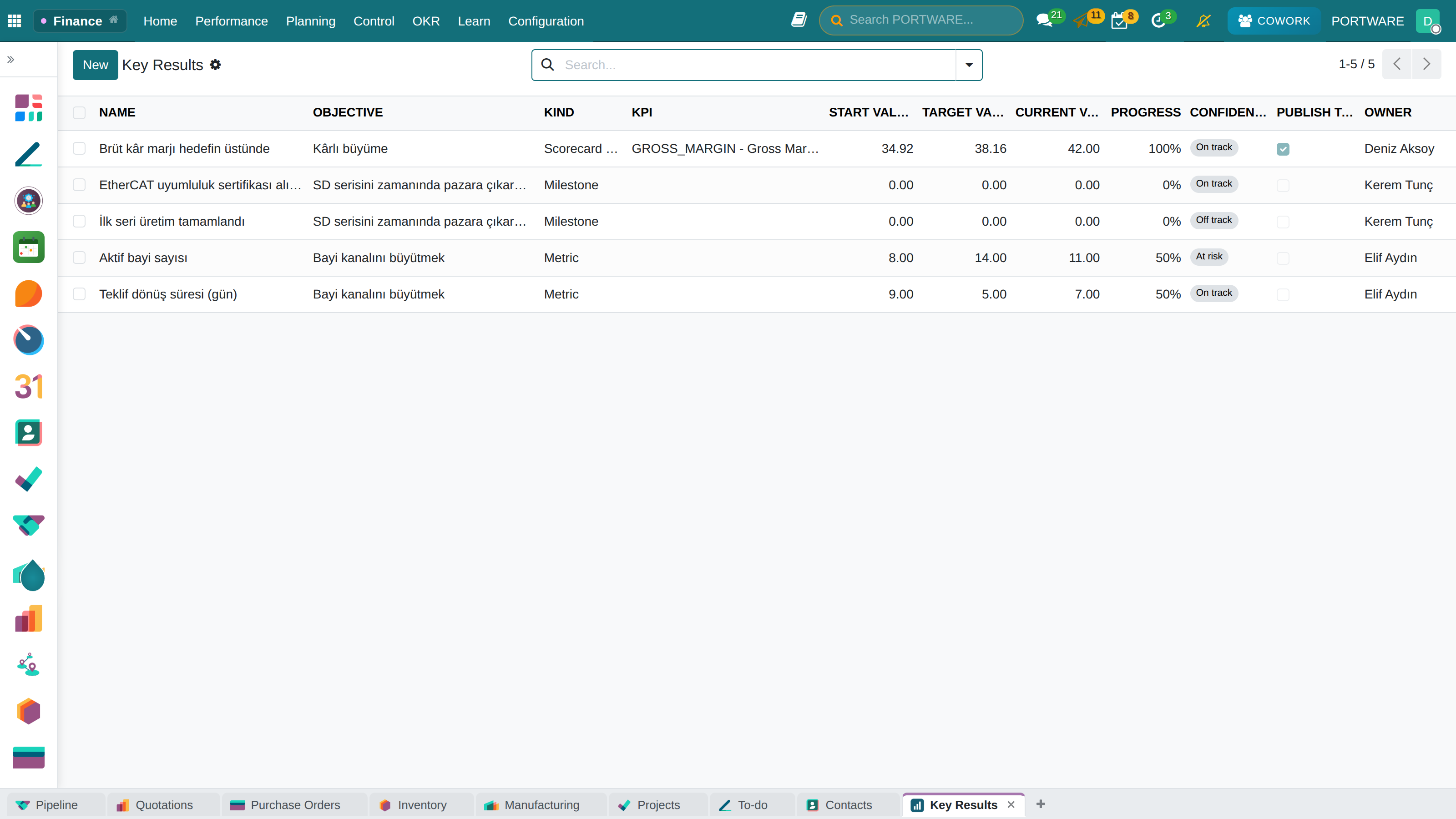Expand the search filter dropdown arrow
Image resolution: width=1456 pixels, height=819 pixels.
(x=969, y=65)
